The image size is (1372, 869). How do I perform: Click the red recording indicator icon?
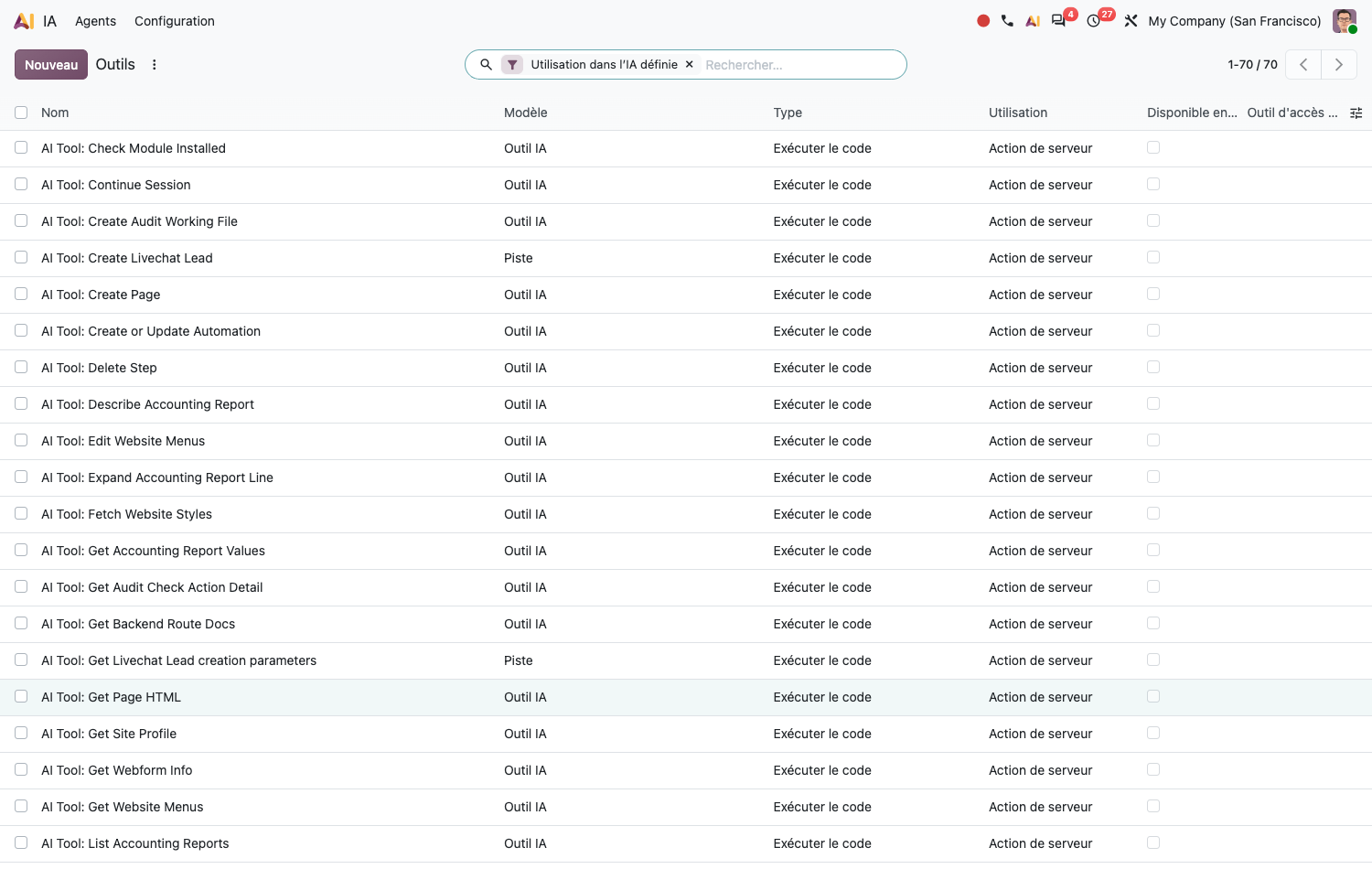pos(983,21)
